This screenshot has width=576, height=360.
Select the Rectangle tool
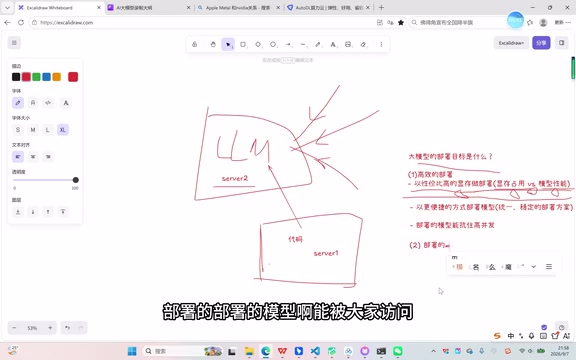243,44
